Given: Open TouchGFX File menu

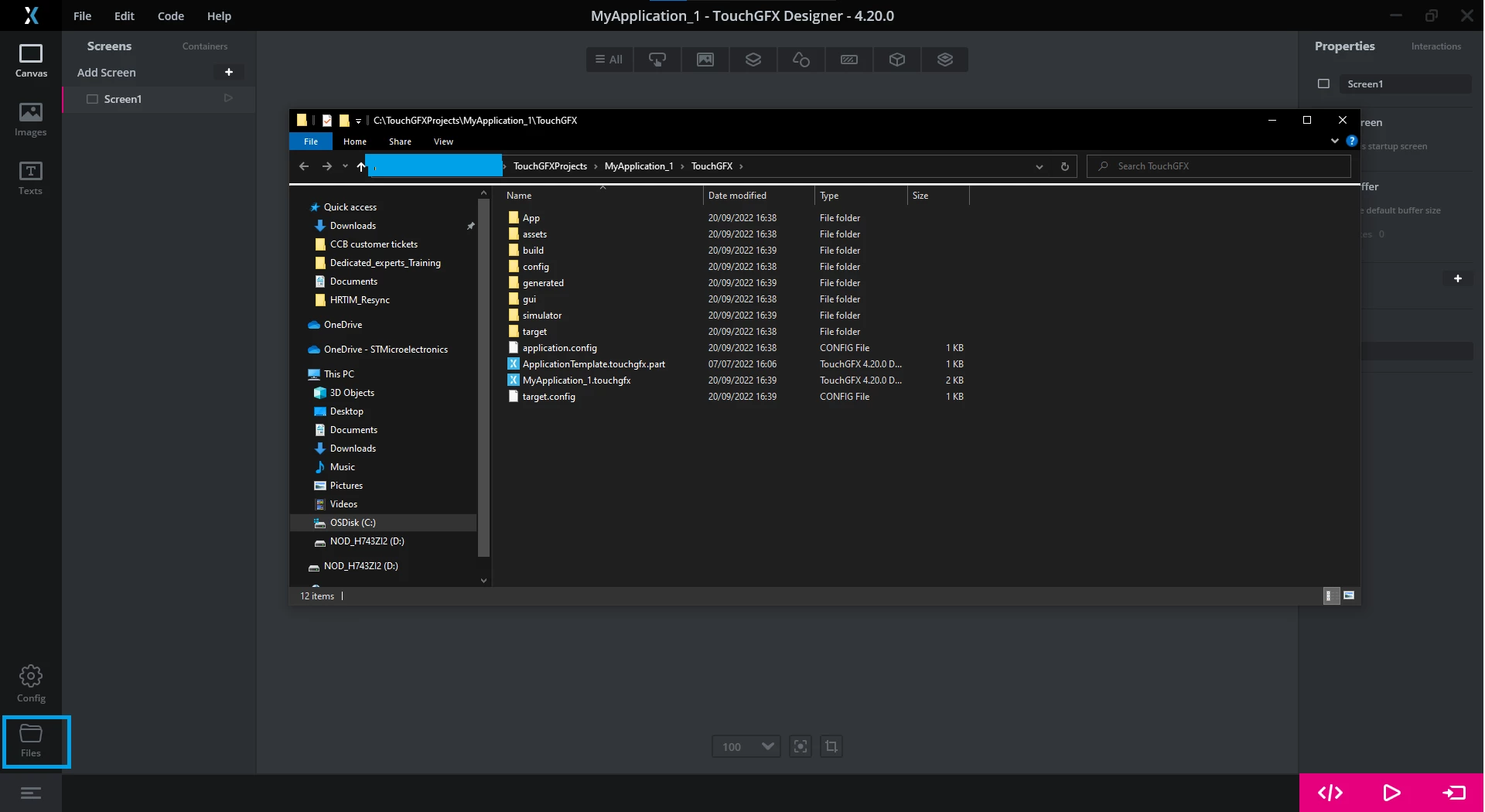Looking at the screenshot, I should [82, 15].
